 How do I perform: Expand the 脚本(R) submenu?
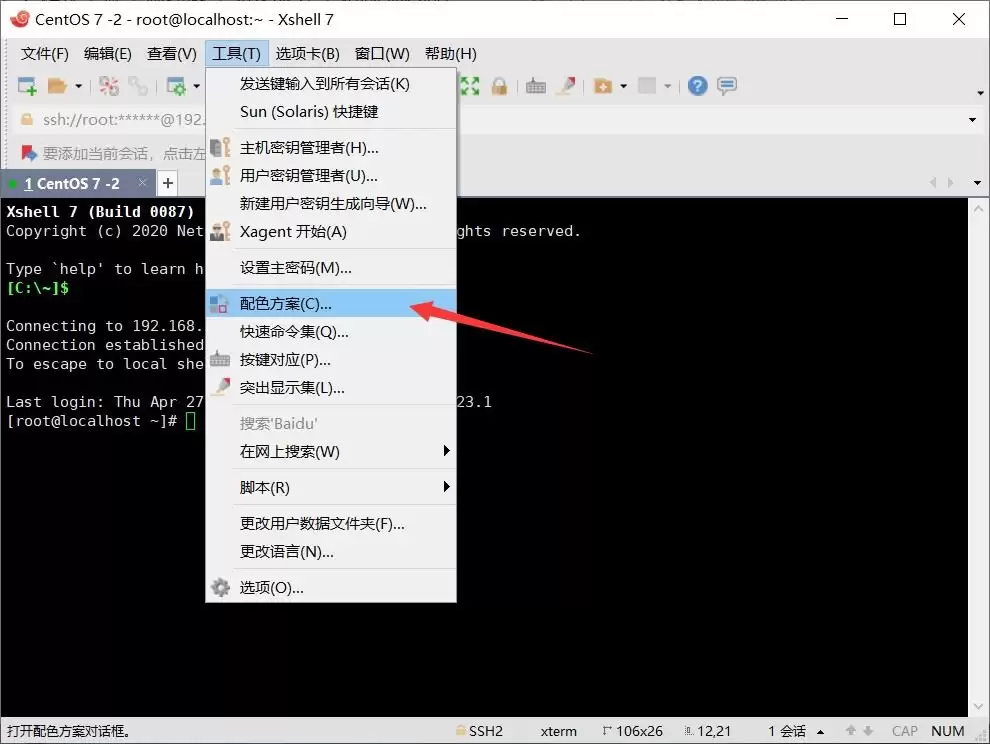pyautogui.click(x=331, y=488)
